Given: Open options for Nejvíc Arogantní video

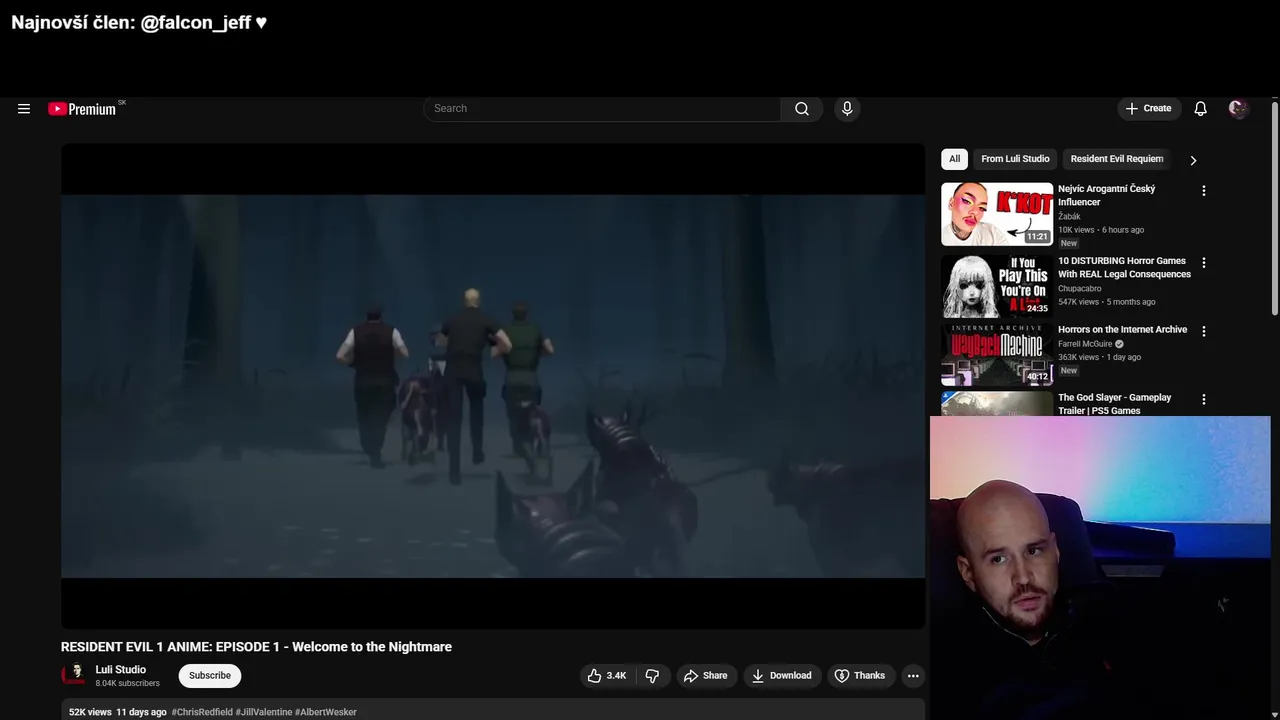Looking at the screenshot, I should pyautogui.click(x=1204, y=191).
